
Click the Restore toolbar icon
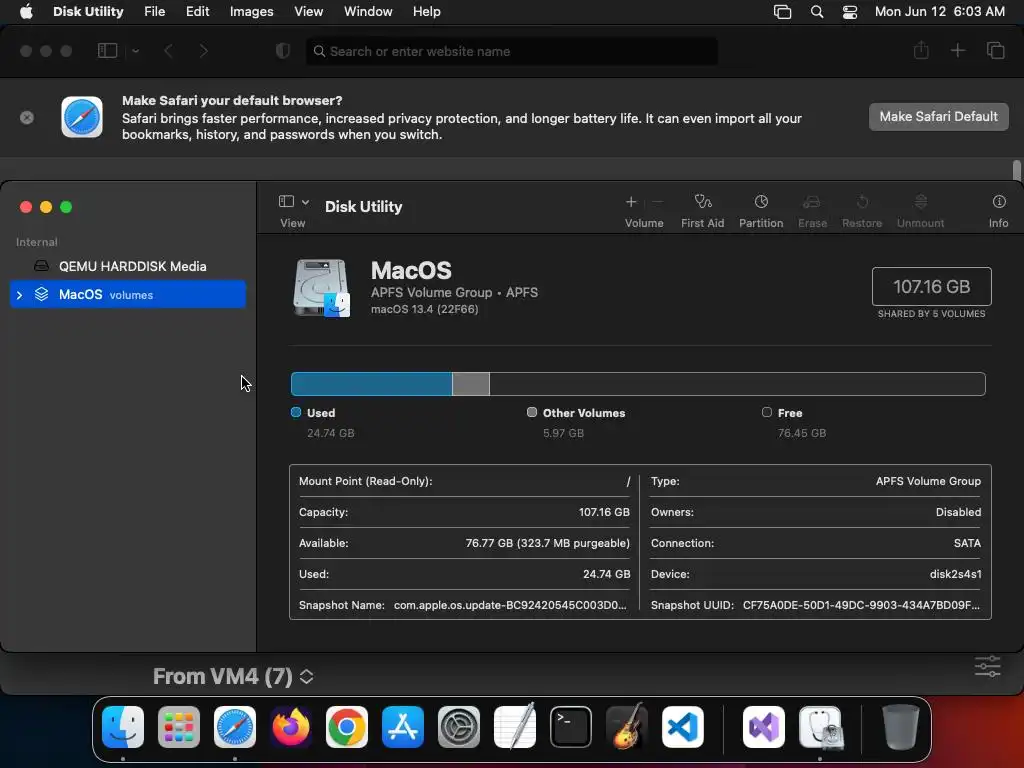tap(862, 202)
